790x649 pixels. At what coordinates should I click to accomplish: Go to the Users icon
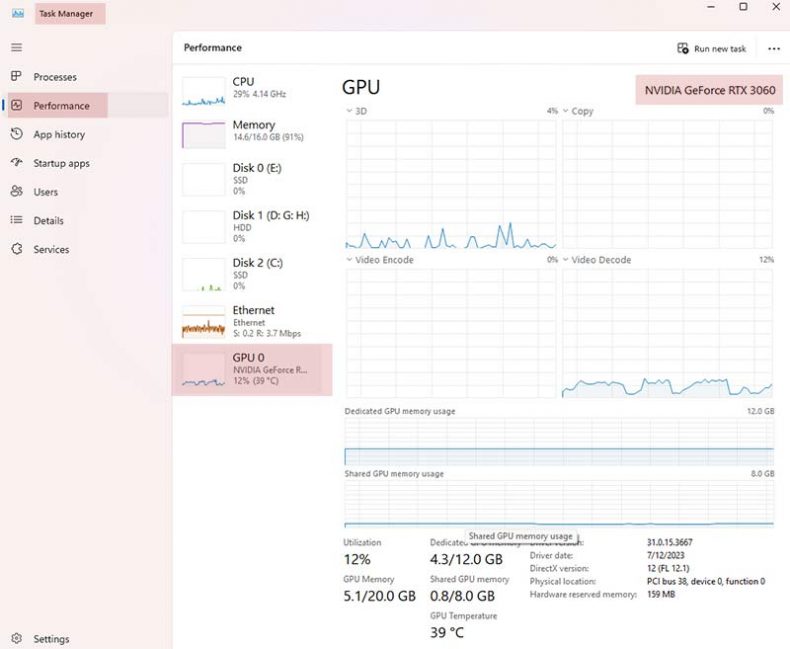point(16,192)
